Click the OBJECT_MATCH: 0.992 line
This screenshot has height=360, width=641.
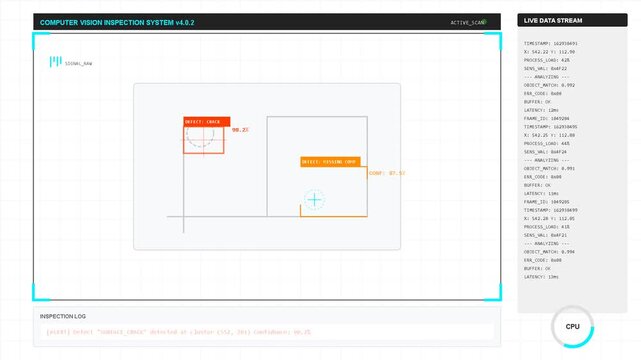549,85
